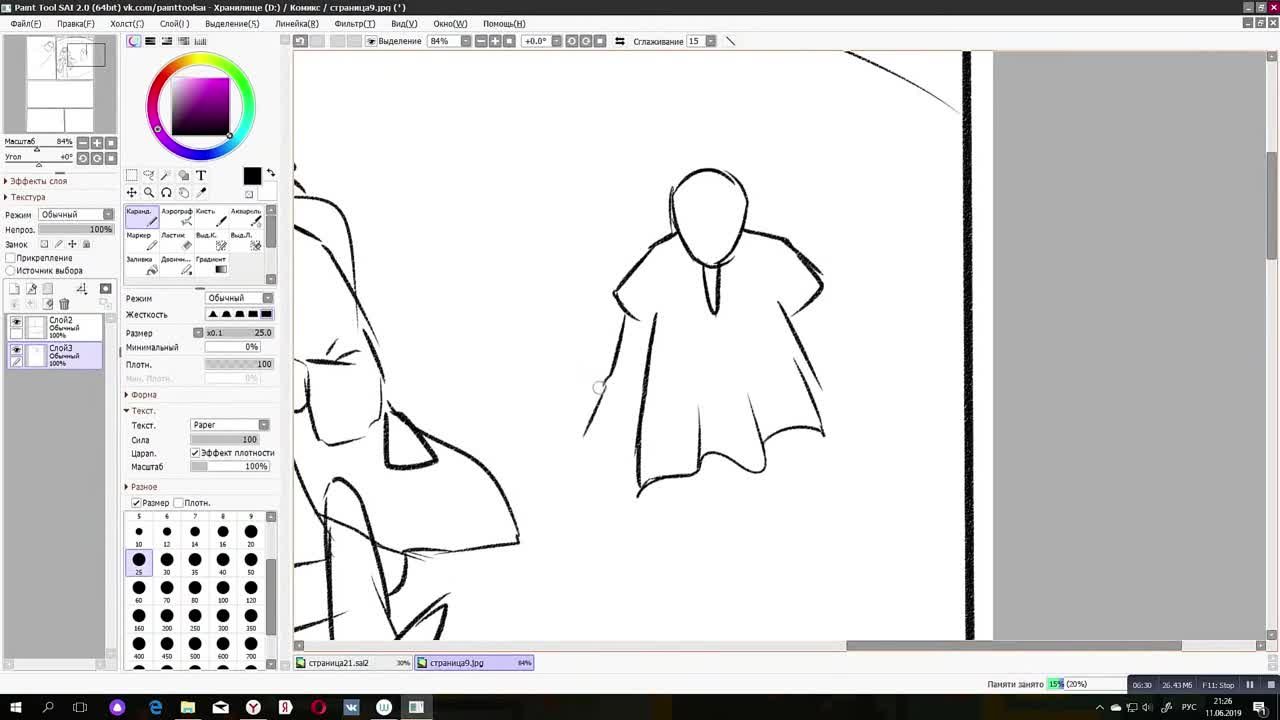Screen dimensions: 1280x720
Task: Open the Сглаживание value dropdown
Action: click(710, 41)
